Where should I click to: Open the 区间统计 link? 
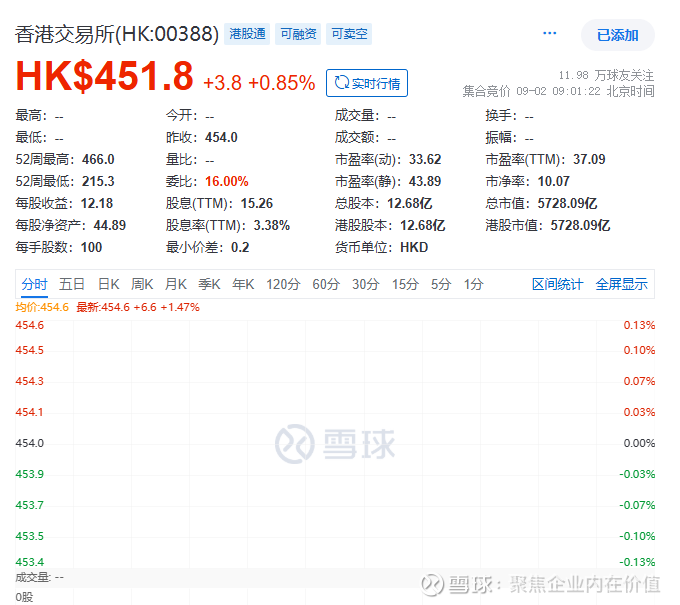(557, 285)
